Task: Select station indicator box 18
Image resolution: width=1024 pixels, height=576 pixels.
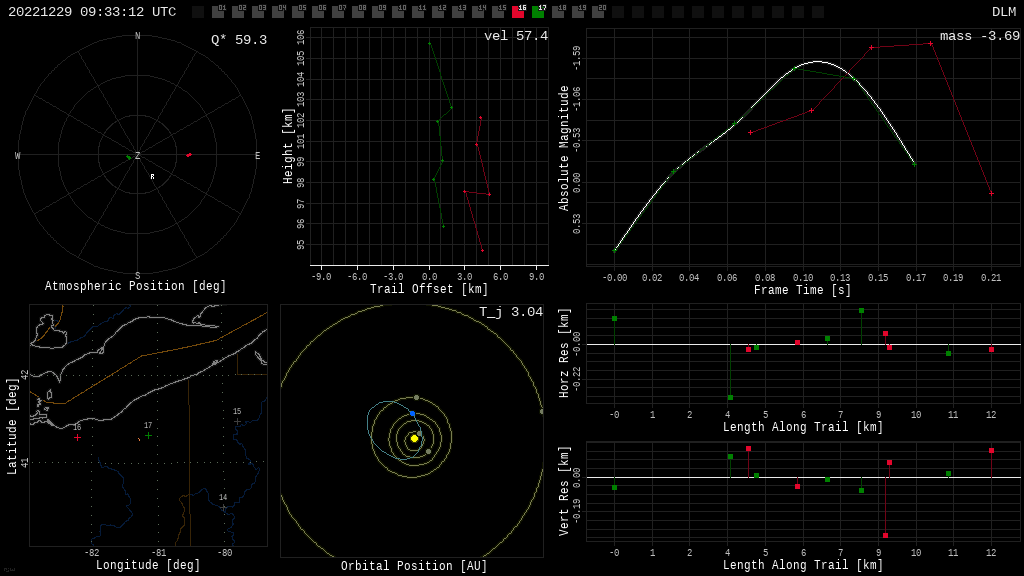Action: coord(558,11)
